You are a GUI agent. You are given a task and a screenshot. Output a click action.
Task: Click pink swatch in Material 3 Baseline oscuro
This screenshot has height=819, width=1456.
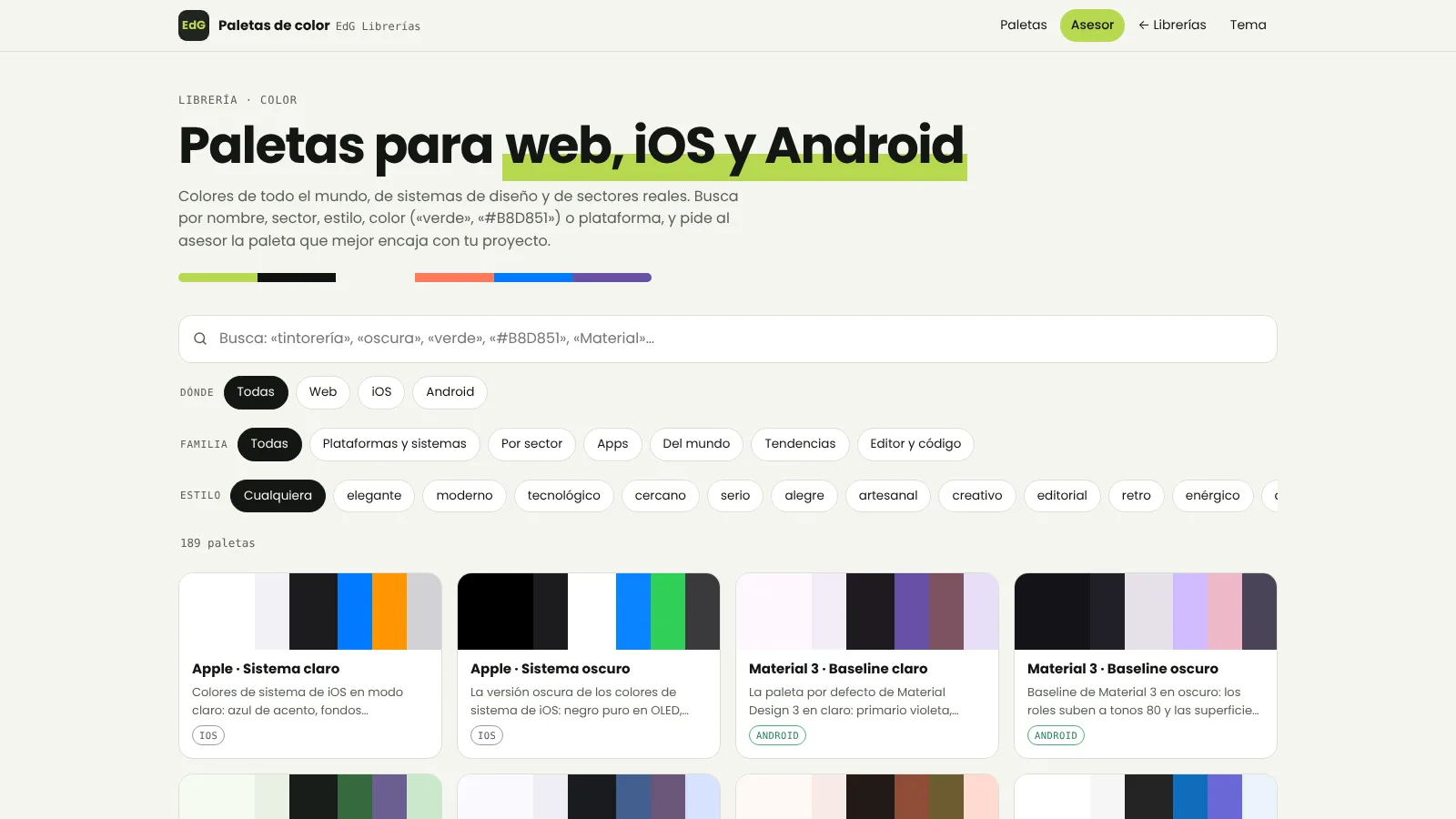click(1225, 612)
